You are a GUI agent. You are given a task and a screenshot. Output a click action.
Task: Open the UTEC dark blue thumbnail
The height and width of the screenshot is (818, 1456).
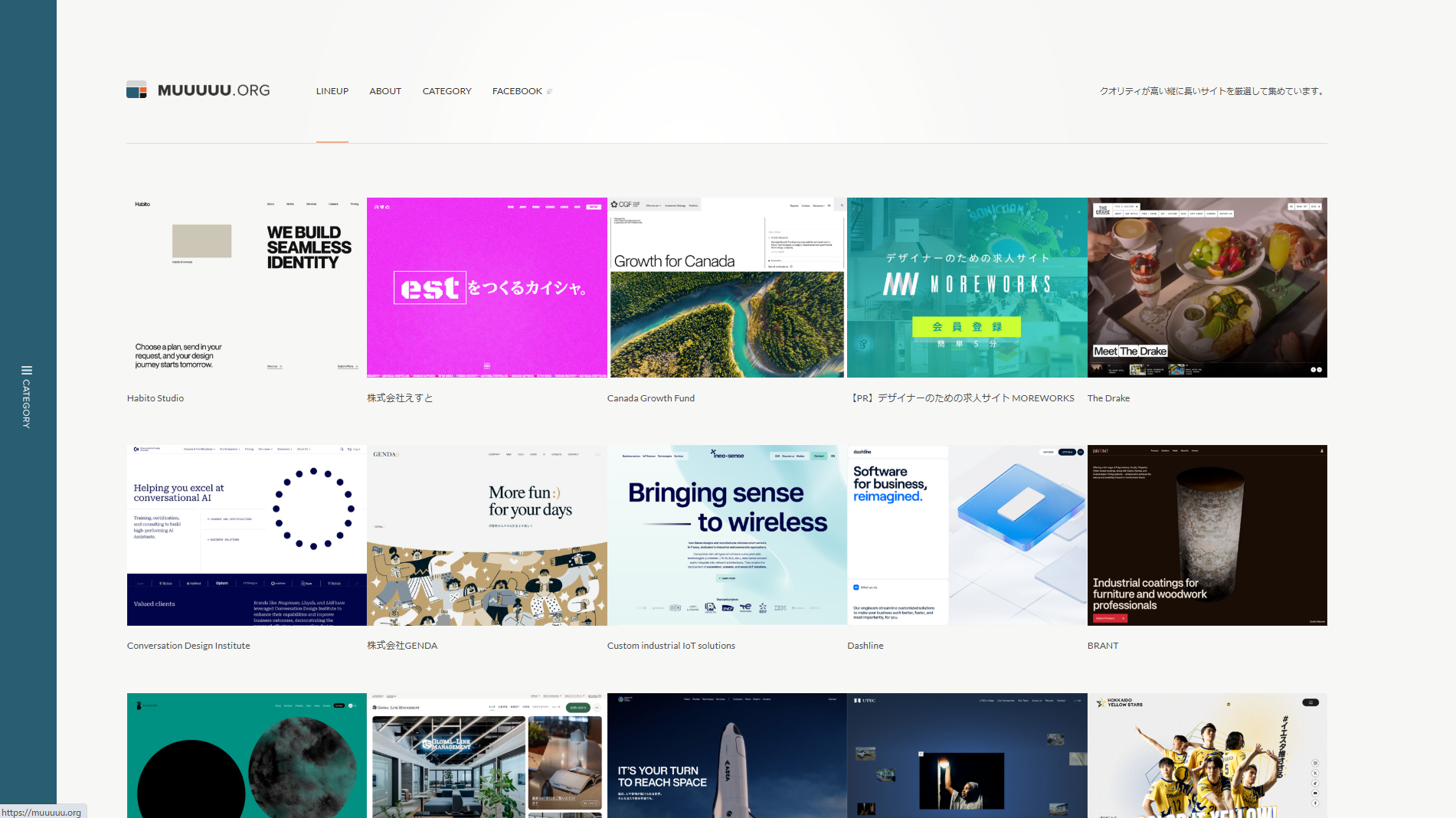(967, 755)
